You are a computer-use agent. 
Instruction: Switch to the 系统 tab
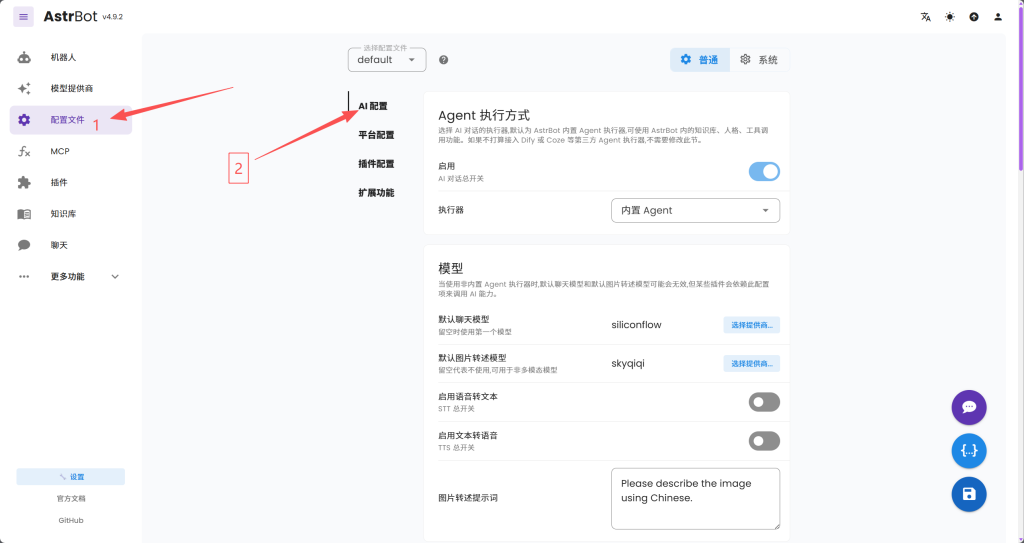(758, 60)
